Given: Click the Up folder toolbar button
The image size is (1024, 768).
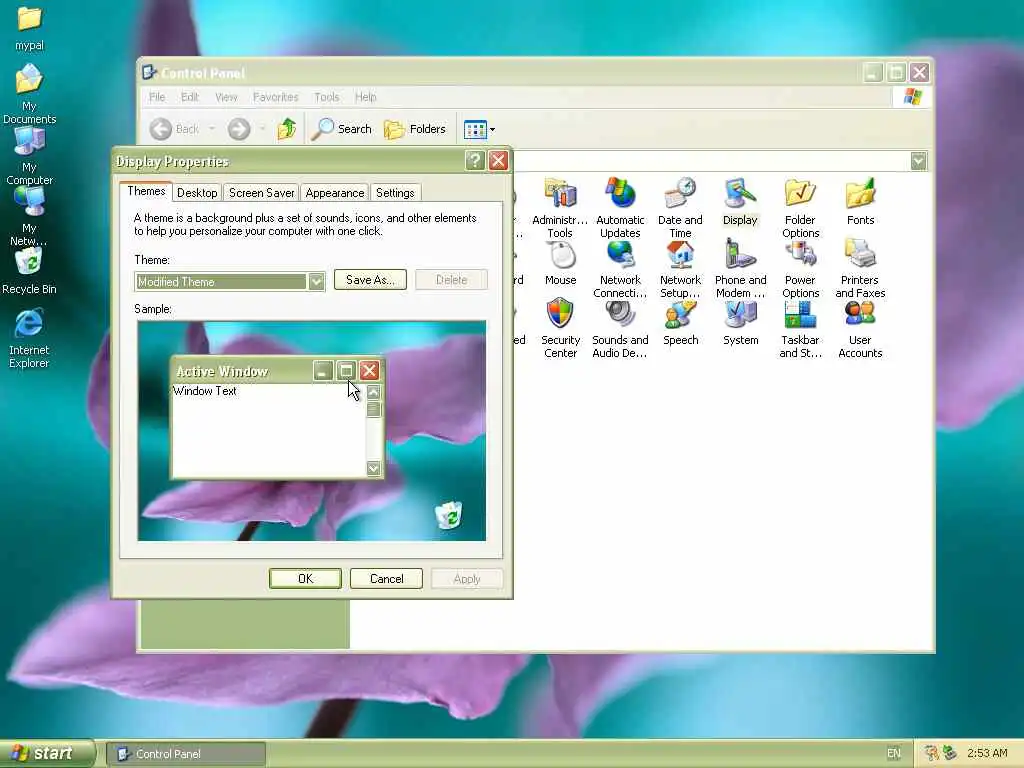Looking at the screenshot, I should tap(287, 129).
